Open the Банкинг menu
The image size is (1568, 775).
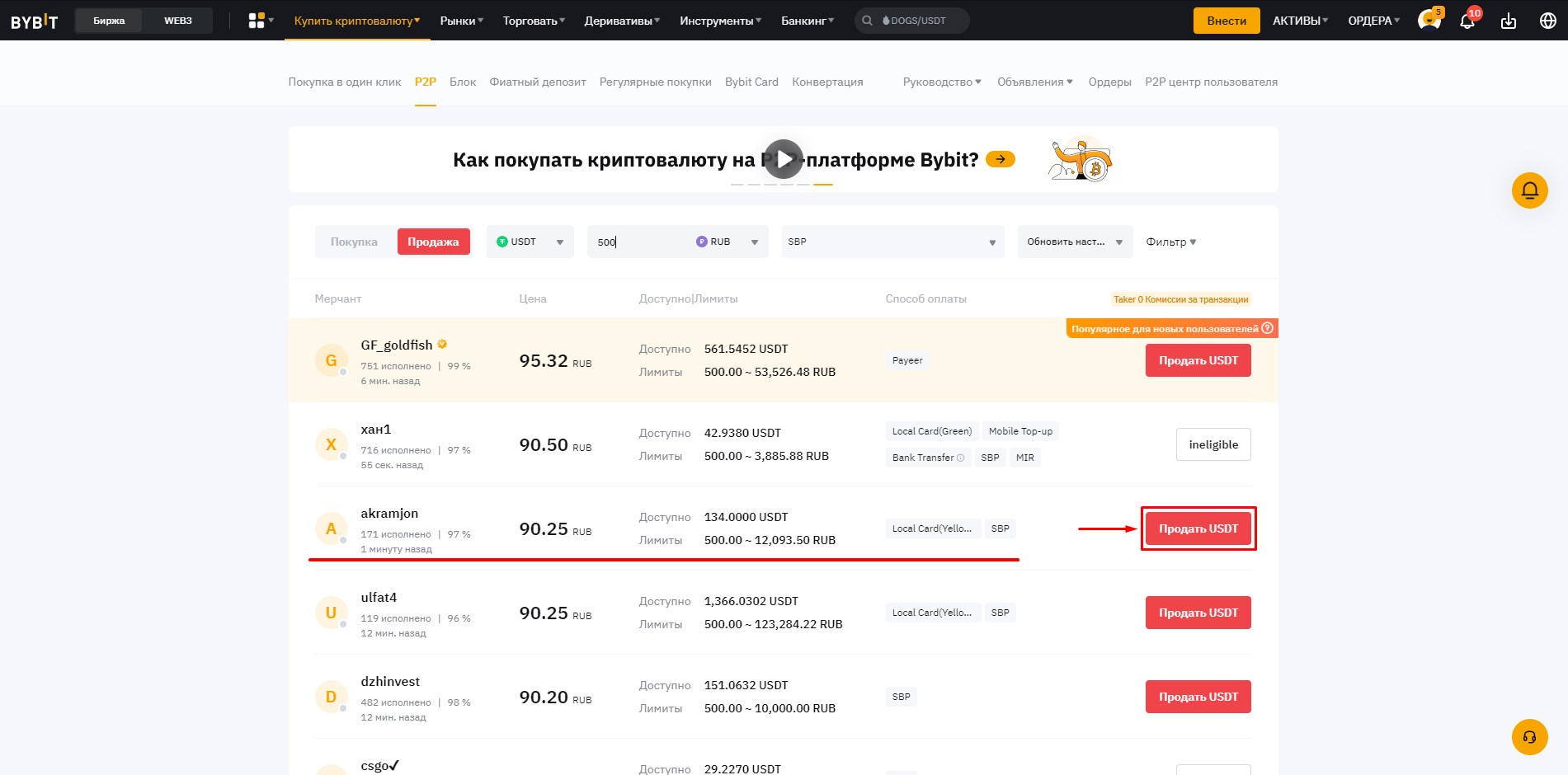[808, 21]
